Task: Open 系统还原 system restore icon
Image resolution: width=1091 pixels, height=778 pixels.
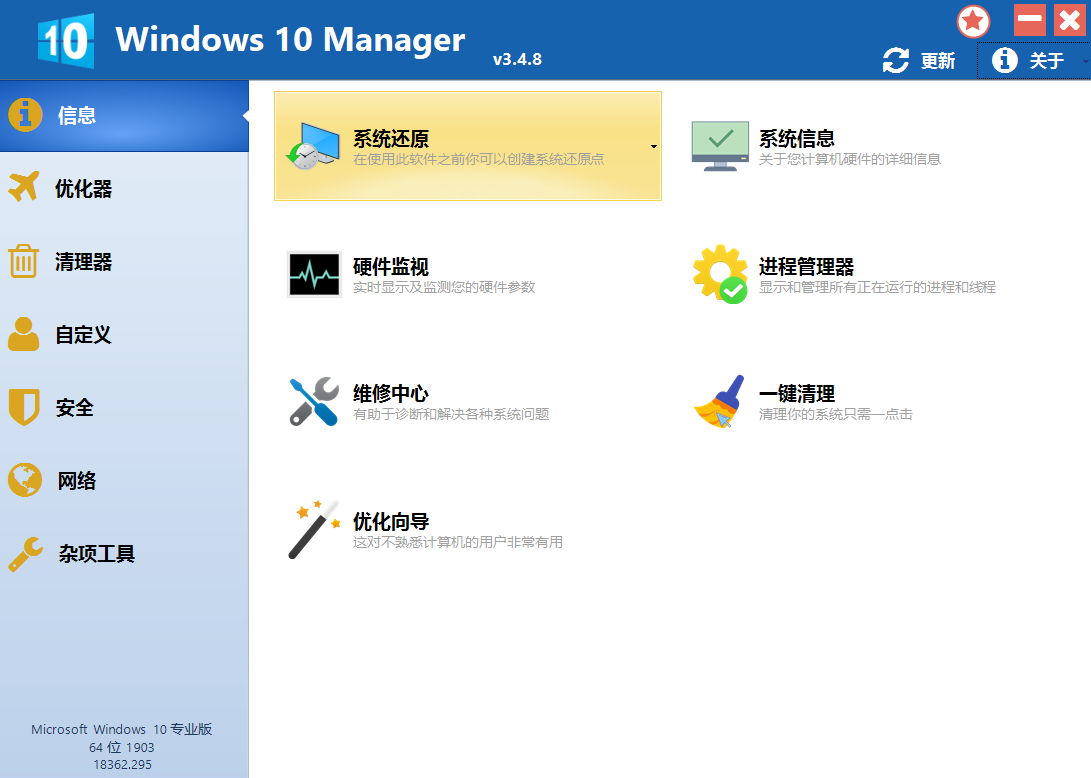Action: [312, 146]
